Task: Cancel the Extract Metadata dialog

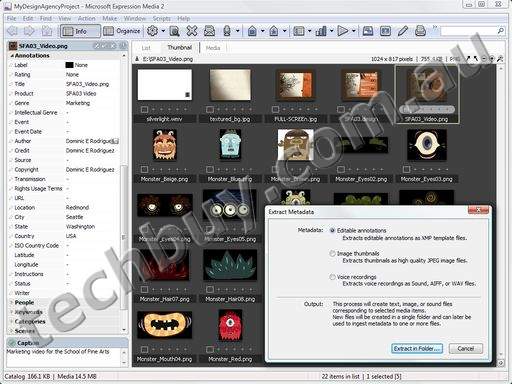Action: click(466, 349)
